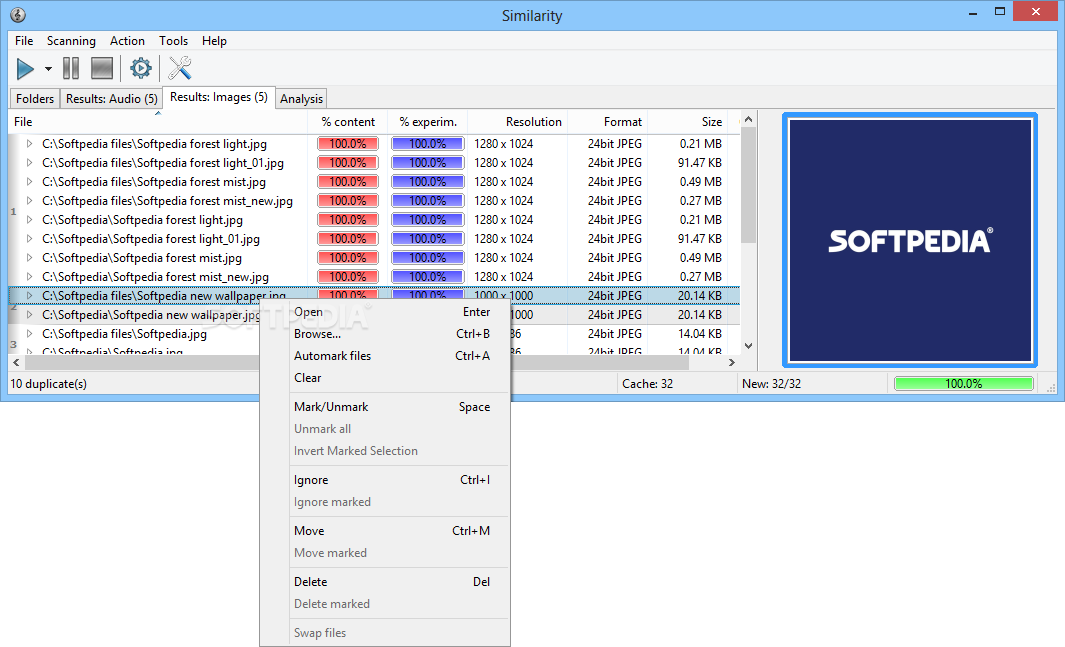This screenshot has width=1065, height=647.
Task: Open the Tools menu
Action: click(x=173, y=41)
